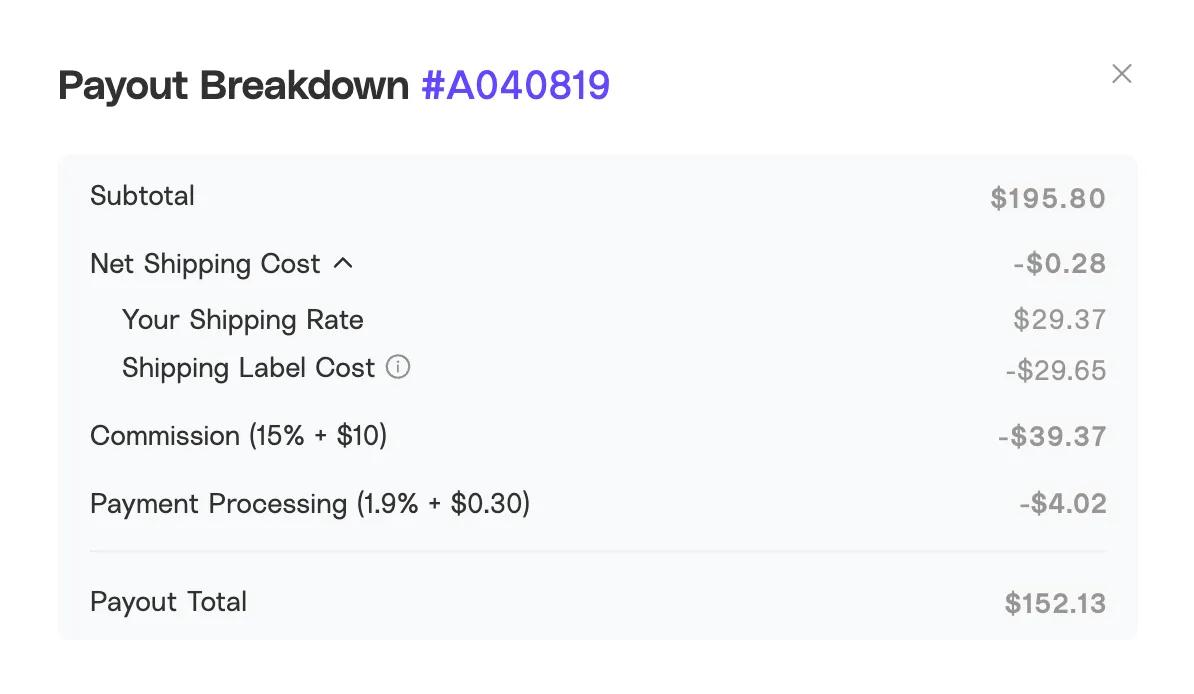Select the Commission (15% + $10) label

(x=239, y=435)
